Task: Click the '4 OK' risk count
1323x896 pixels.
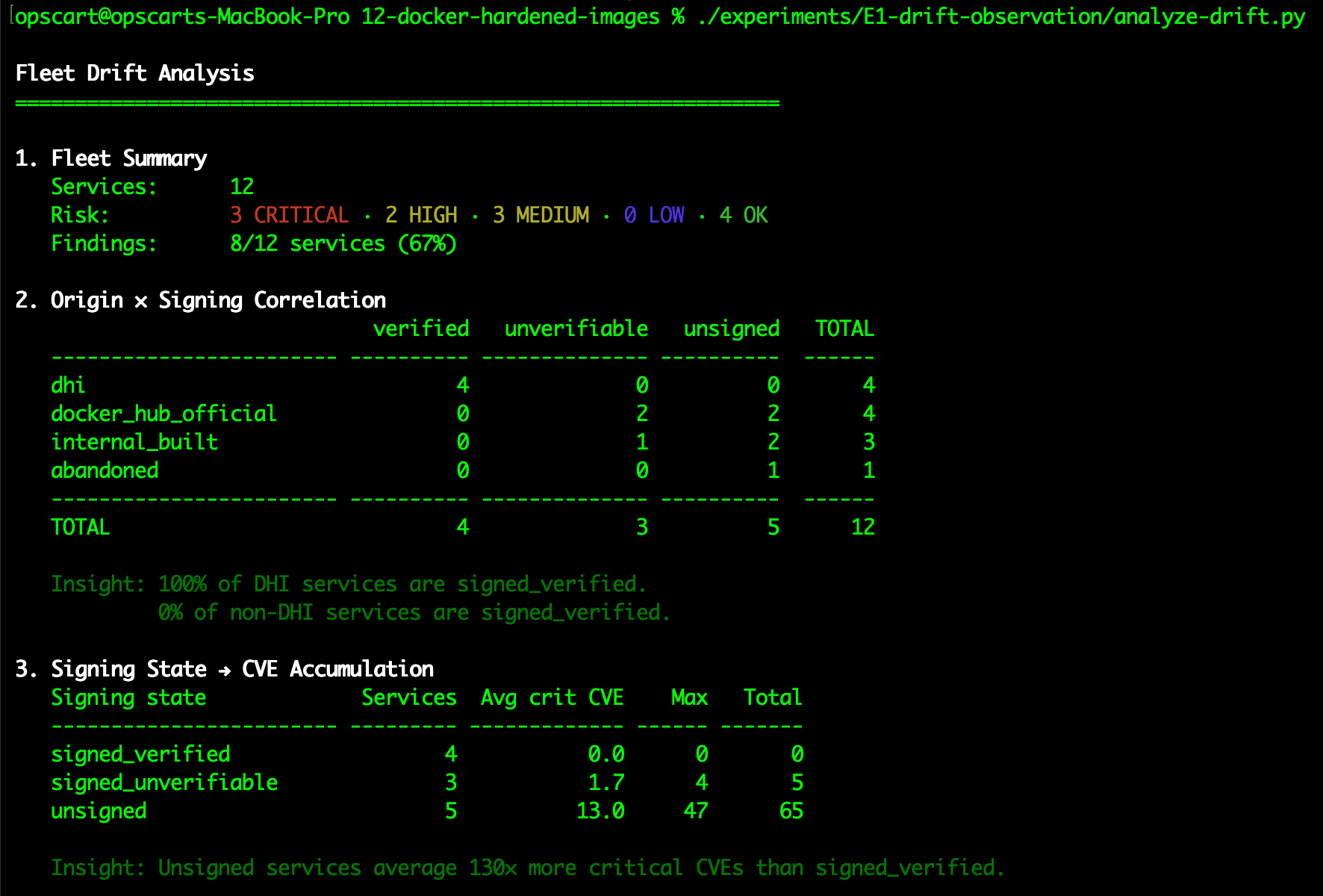Action: coord(744,215)
